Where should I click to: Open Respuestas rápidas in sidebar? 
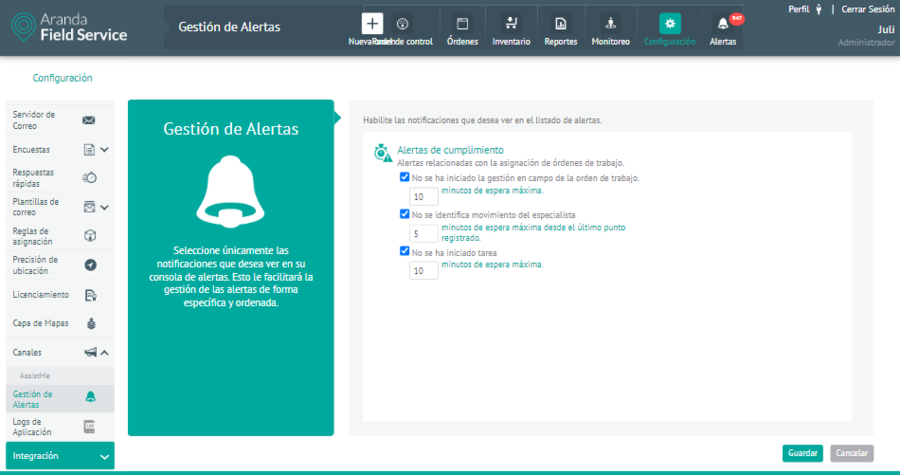point(60,178)
